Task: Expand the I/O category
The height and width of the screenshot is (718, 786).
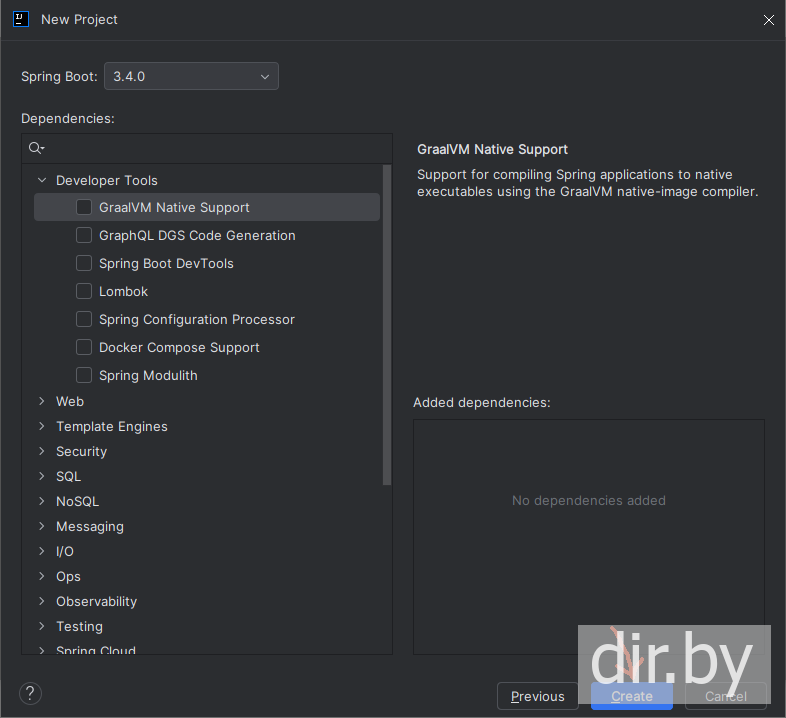Action: [x=42, y=551]
